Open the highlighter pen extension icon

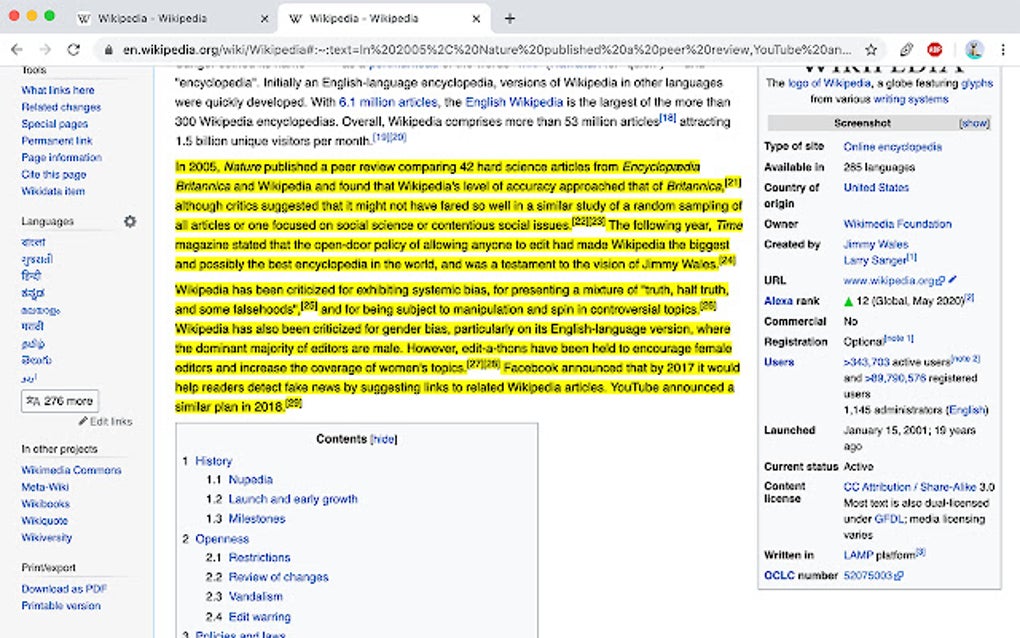click(905, 47)
